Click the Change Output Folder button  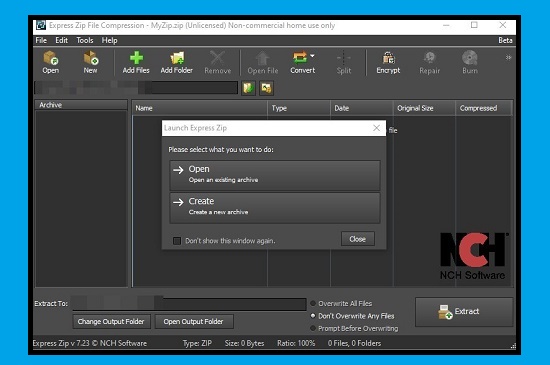111,322
